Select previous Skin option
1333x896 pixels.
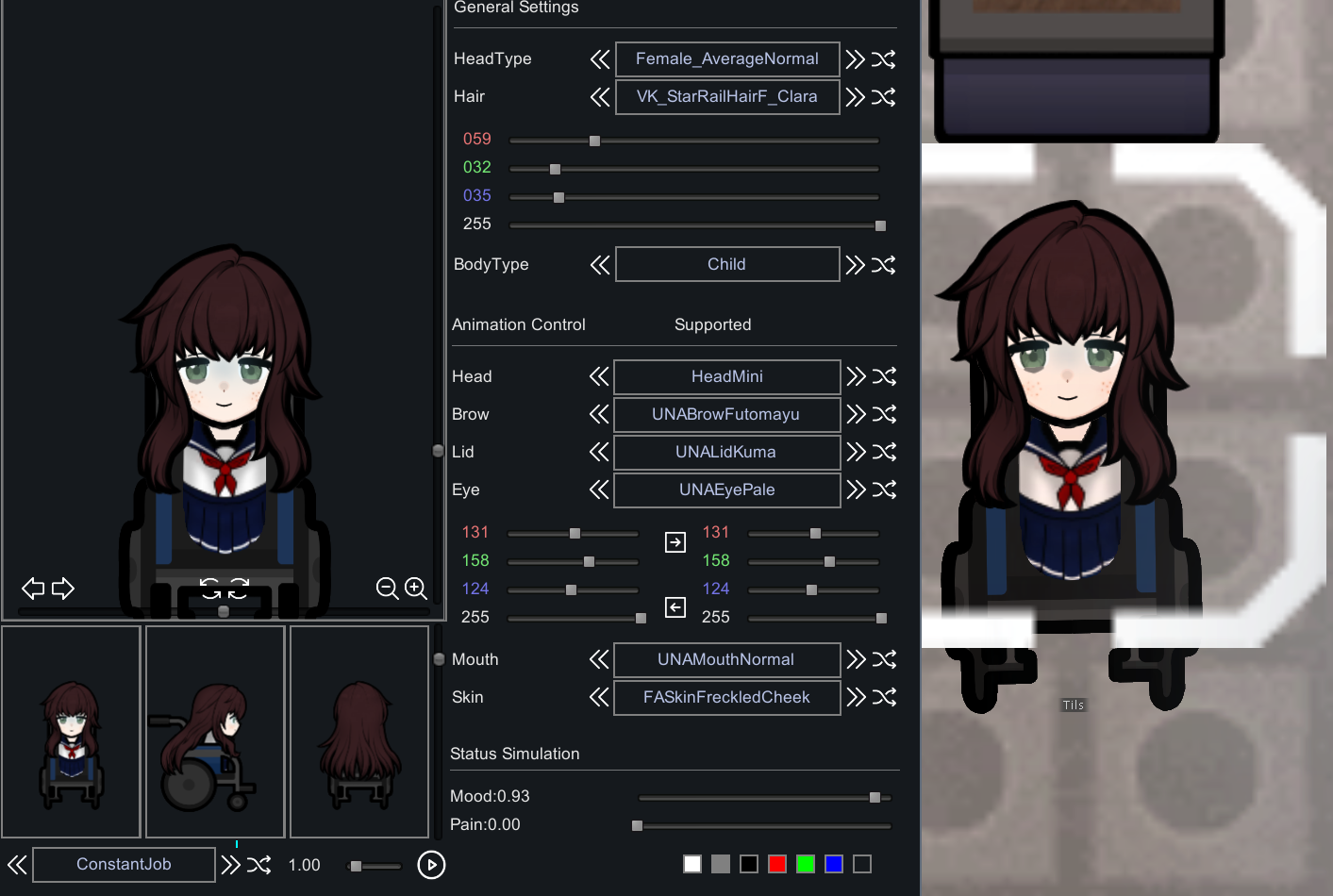(x=599, y=697)
